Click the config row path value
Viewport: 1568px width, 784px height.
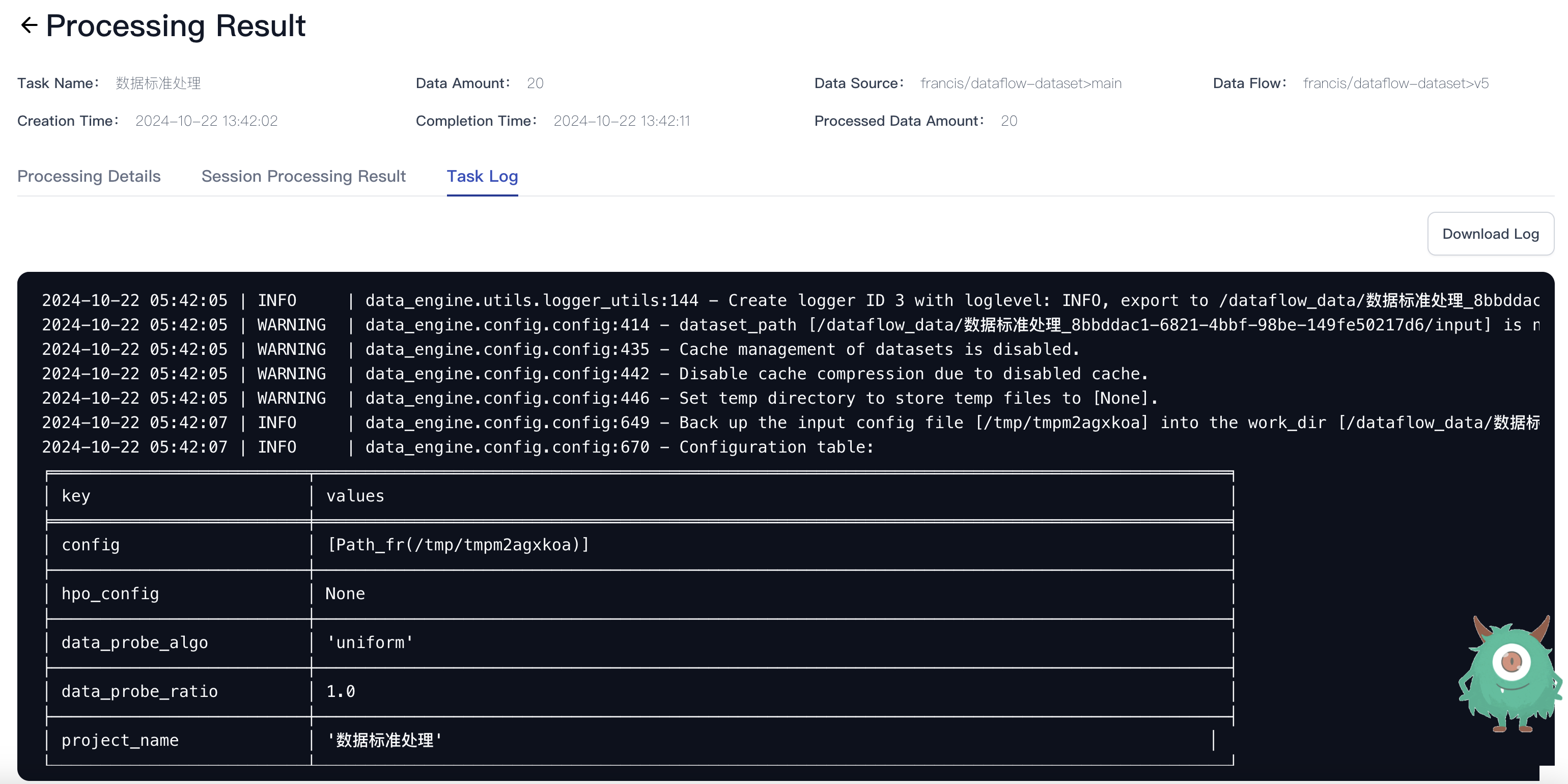pyautogui.click(x=458, y=545)
